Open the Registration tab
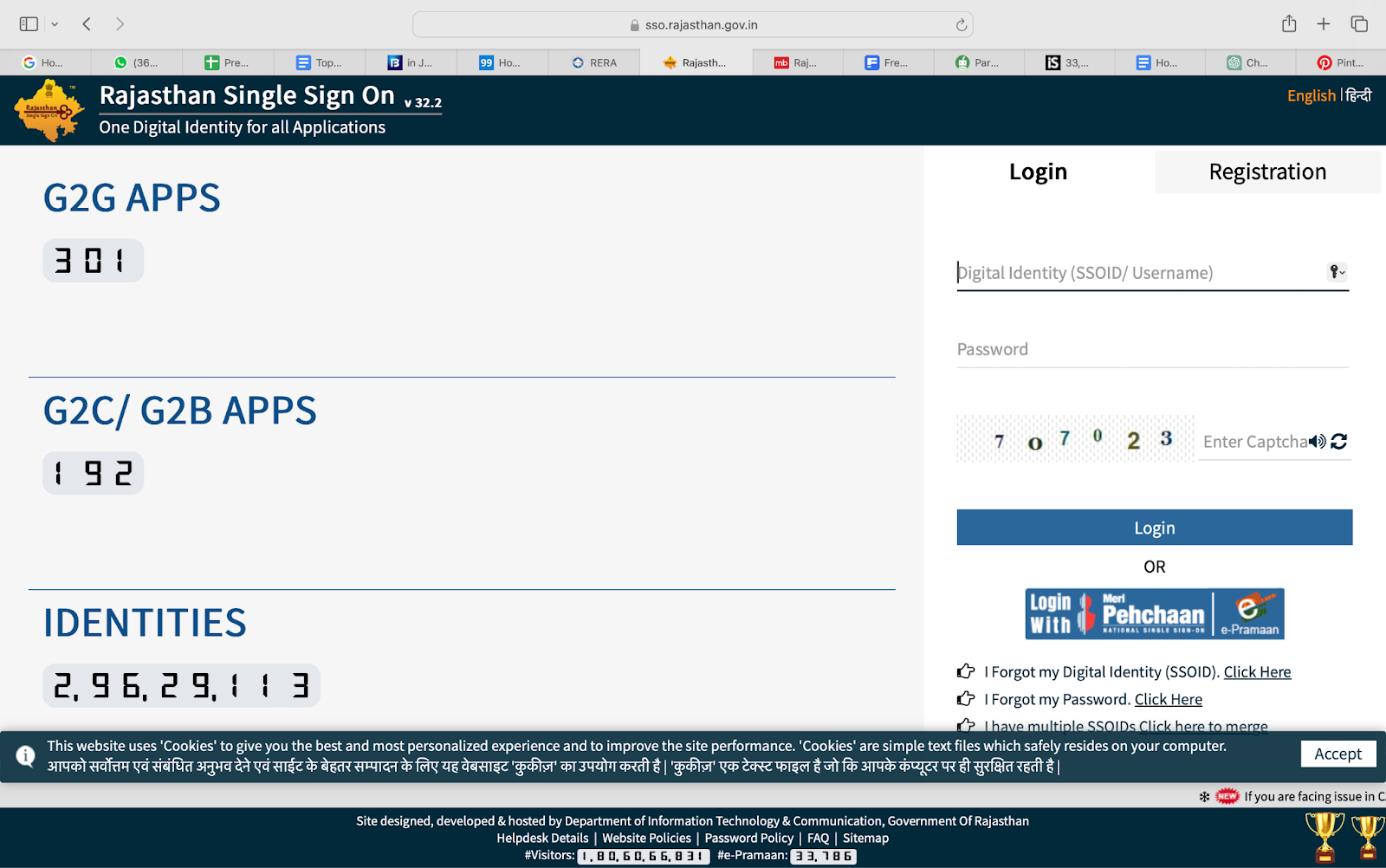The image size is (1386, 868). coord(1267,172)
